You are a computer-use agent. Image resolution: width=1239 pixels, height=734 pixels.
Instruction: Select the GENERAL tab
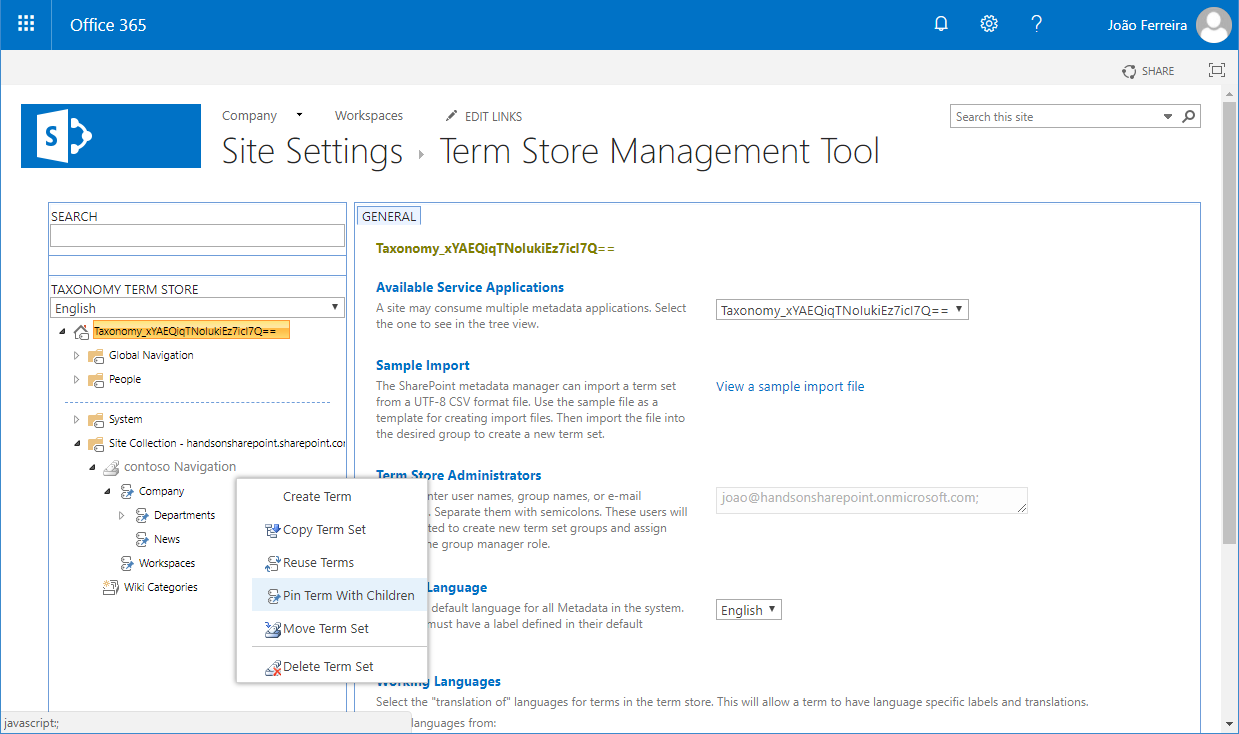tap(389, 216)
